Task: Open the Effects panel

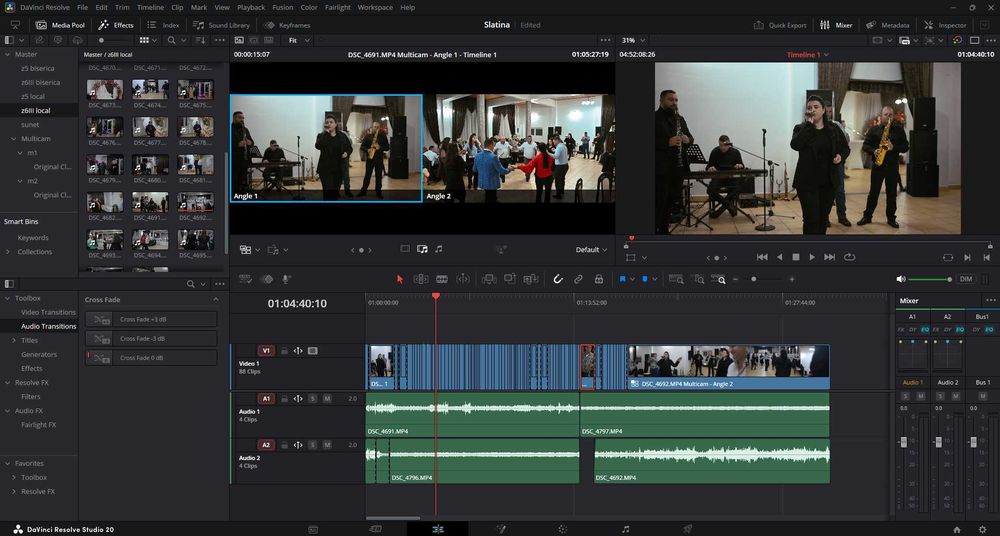Action: click(x=115, y=25)
